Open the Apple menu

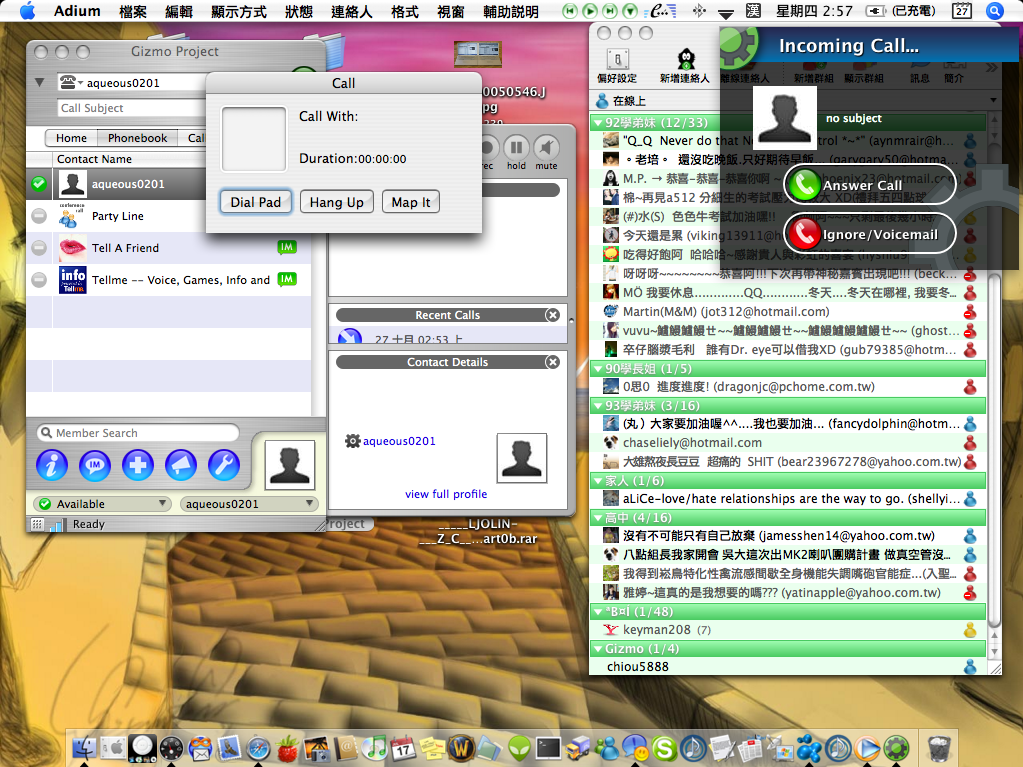pyautogui.click(x=27, y=10)
